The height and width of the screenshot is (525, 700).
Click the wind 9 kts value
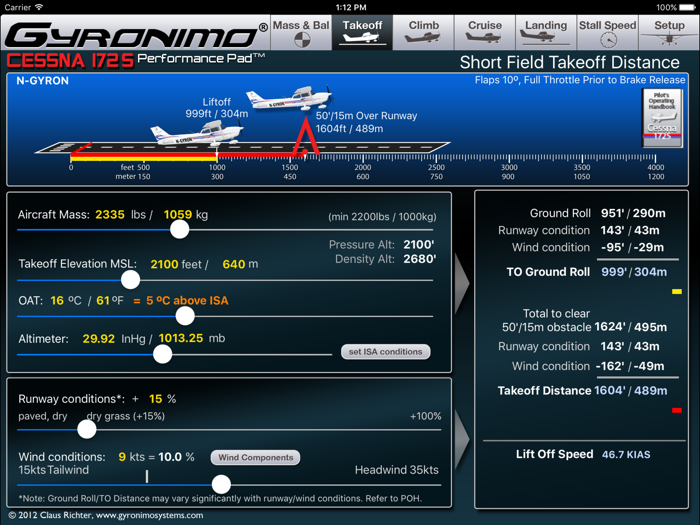click(122, 457)
